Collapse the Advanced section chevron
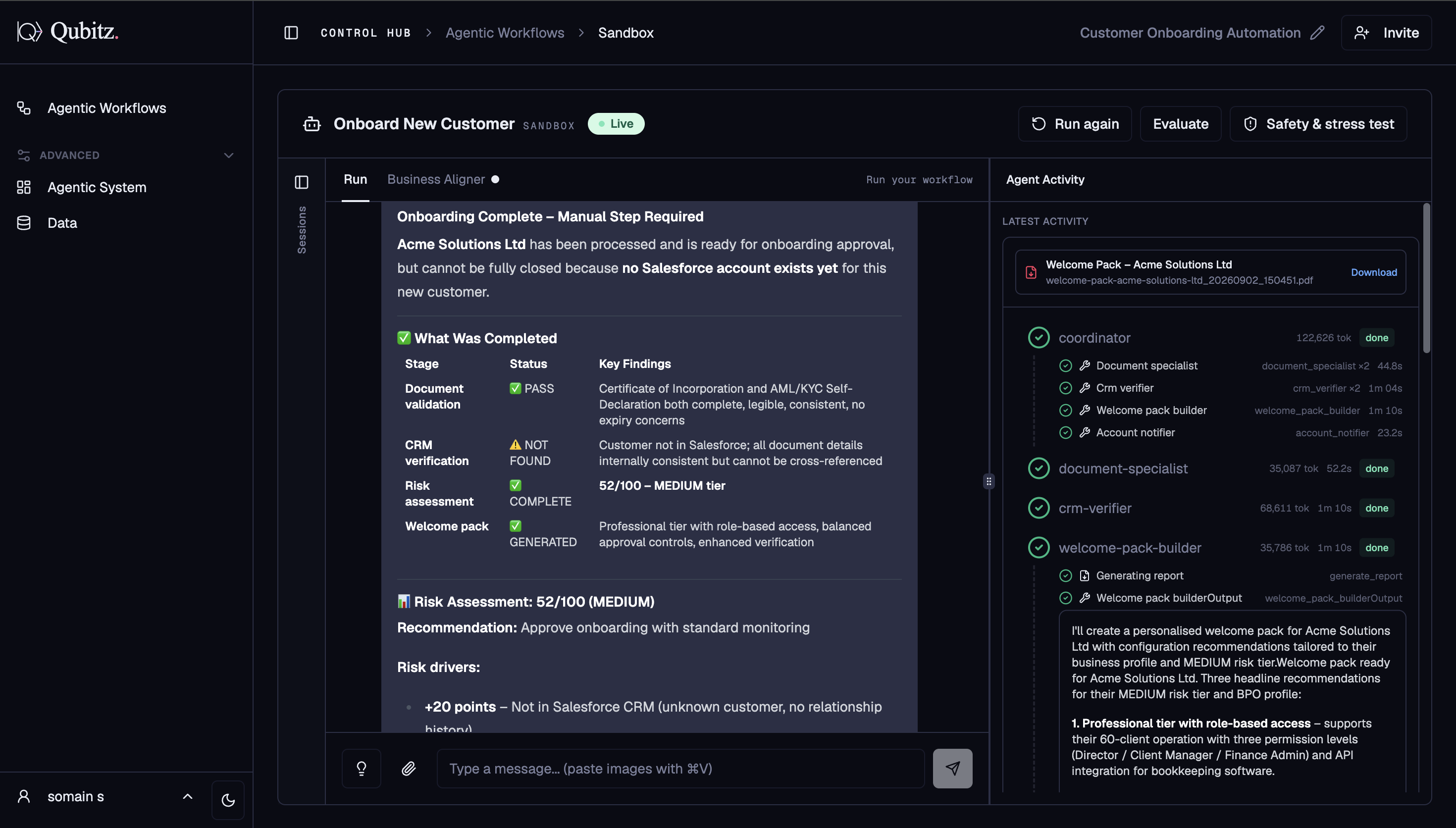Image resolution: width=1456 pixels, height=828 pixels. (228, 155)
